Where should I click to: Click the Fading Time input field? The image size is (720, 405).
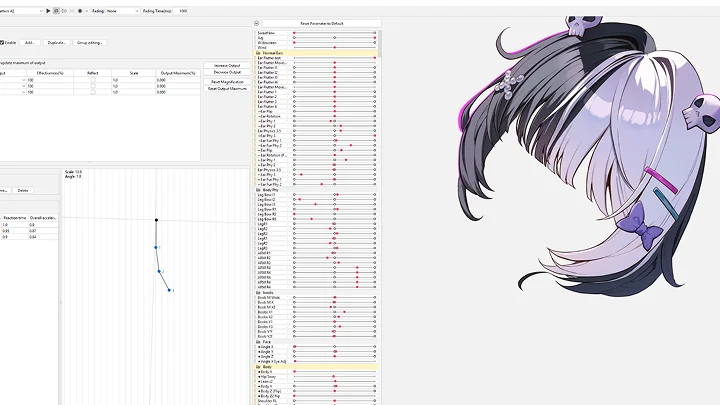click(x=181, y=11)
